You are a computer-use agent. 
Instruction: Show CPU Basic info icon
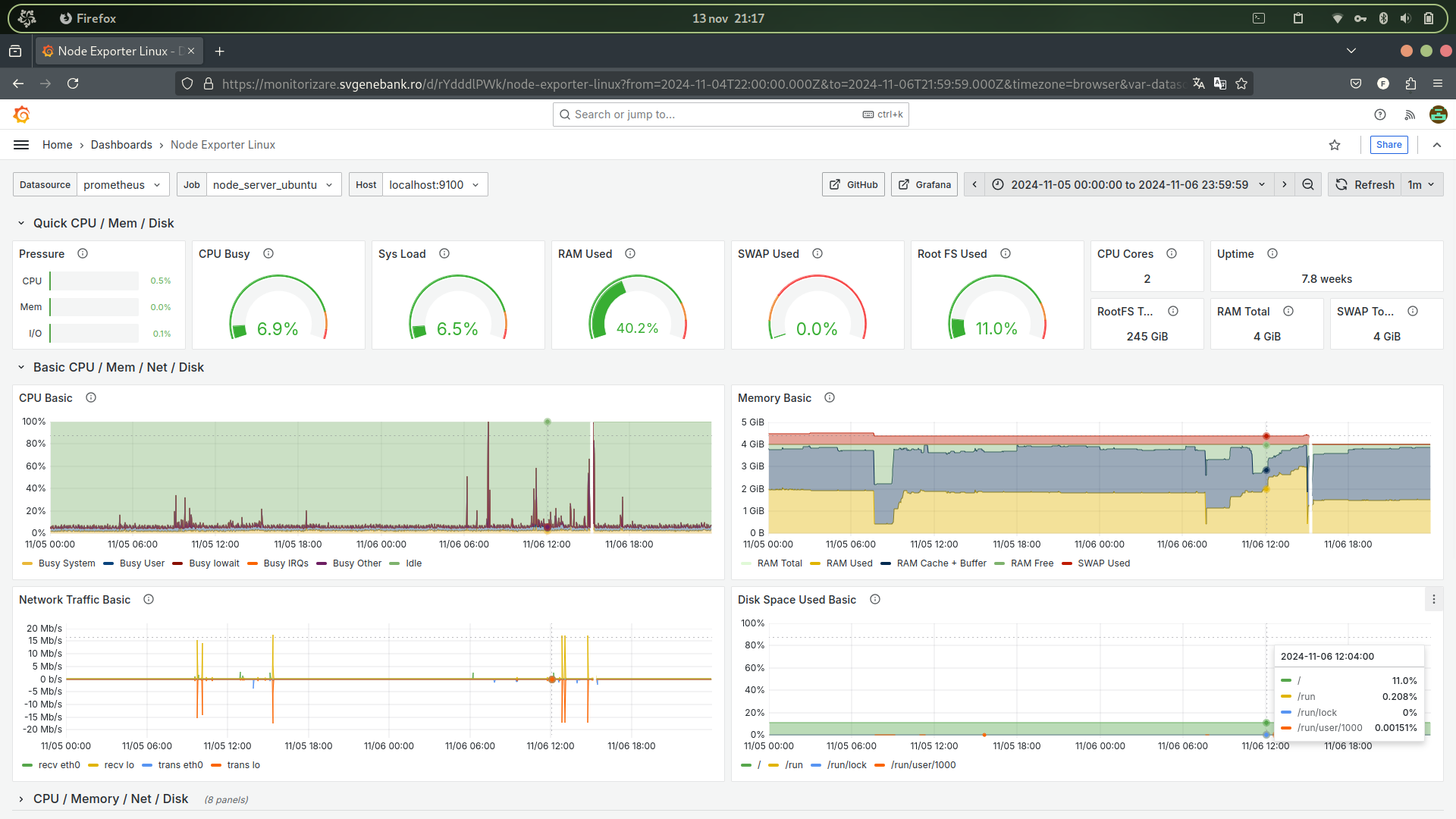[91, 397]
